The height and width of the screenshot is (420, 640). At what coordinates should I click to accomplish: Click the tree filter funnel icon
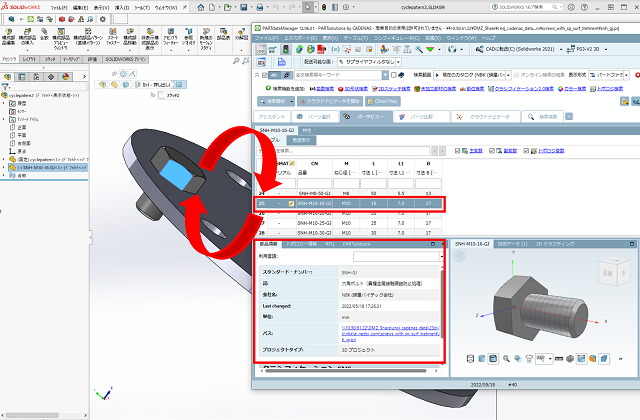tap(5, 86)
